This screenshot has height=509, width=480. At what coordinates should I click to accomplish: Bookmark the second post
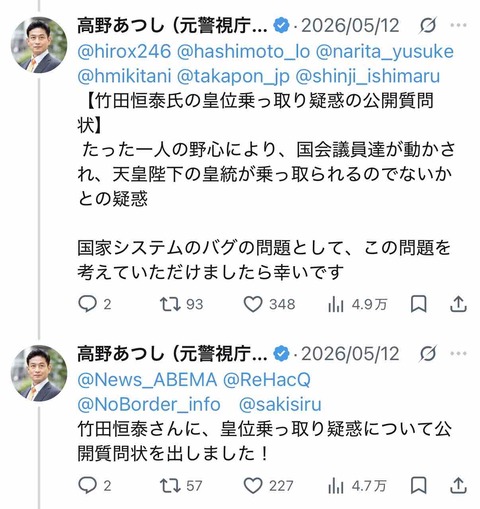tap(419, 485)
